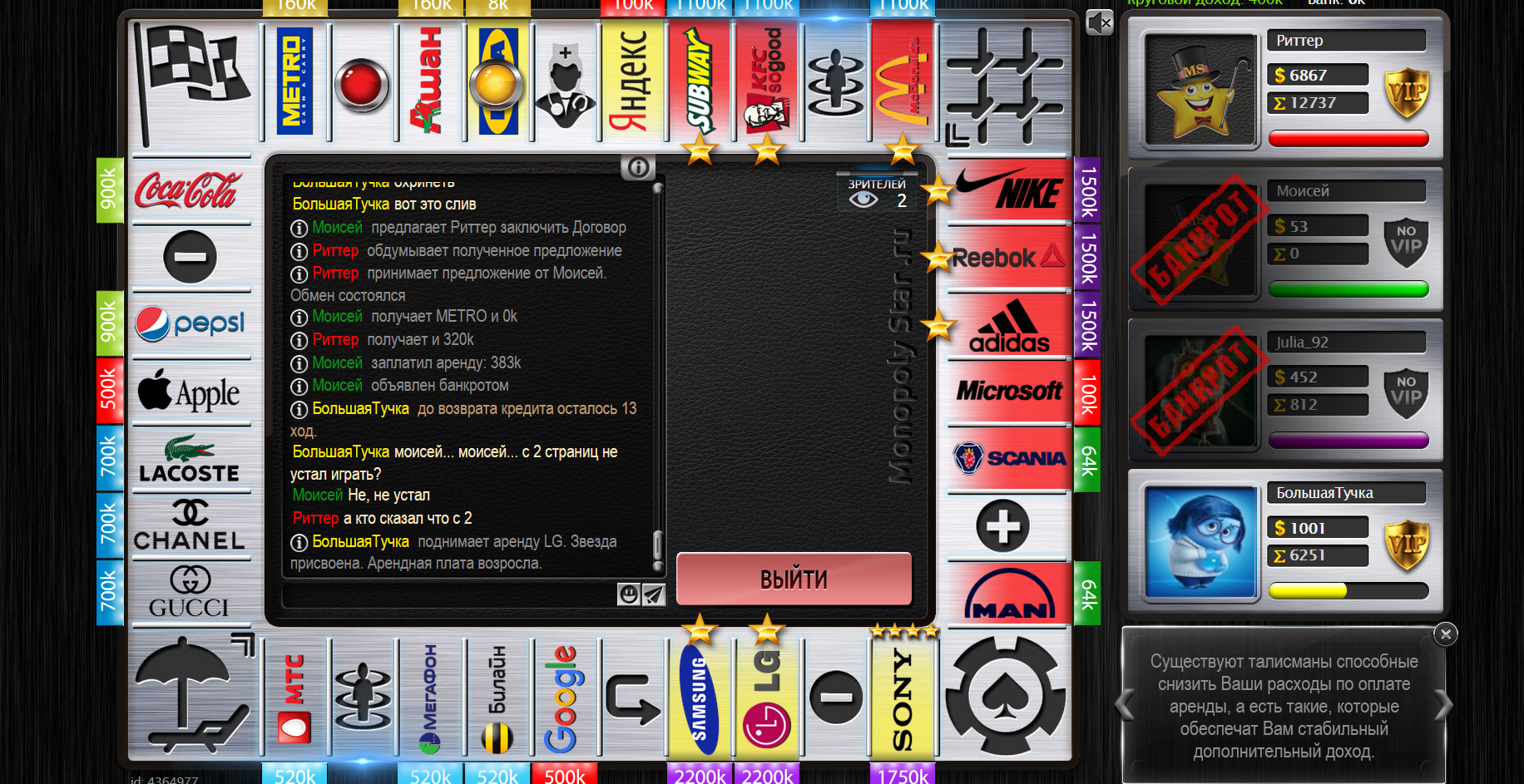Image resolution: width=1524 pixels, height=784 pixels.
Task: Click the beach umbrella vacation corner
Action: click(193, 695)
